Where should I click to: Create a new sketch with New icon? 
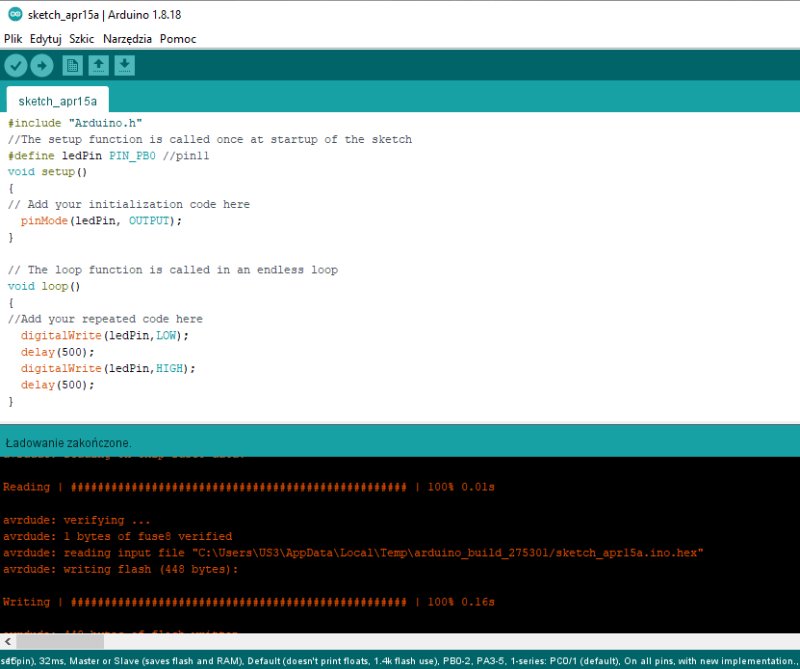click(72, 66)
